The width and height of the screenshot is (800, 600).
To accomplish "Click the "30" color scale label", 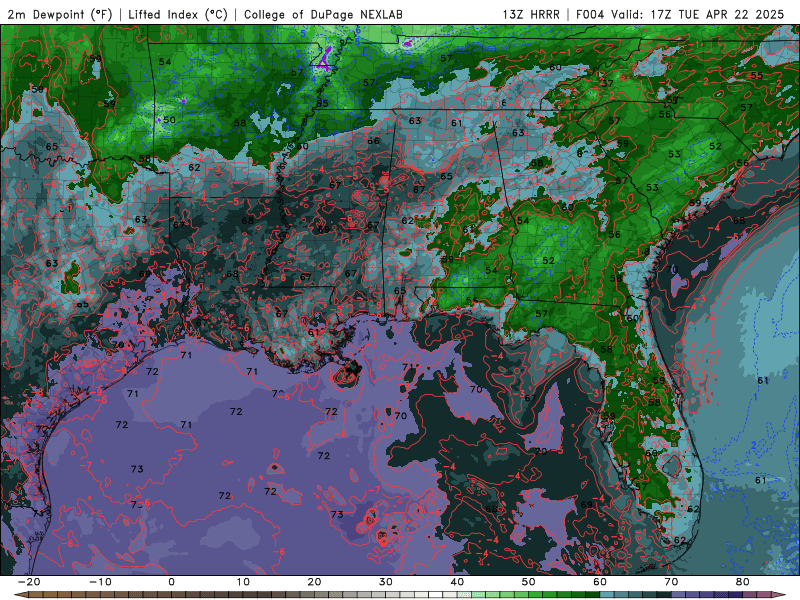I will pyautogui.click(x=386, y=582).
